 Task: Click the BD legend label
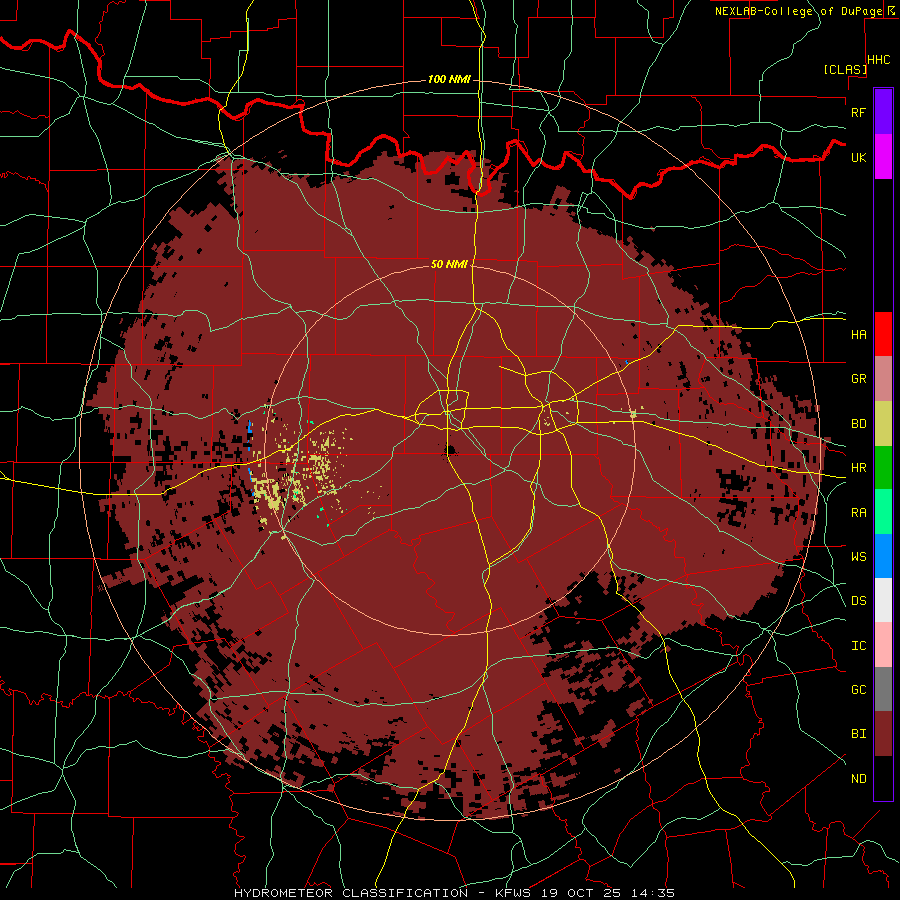[x=859, y=424]
